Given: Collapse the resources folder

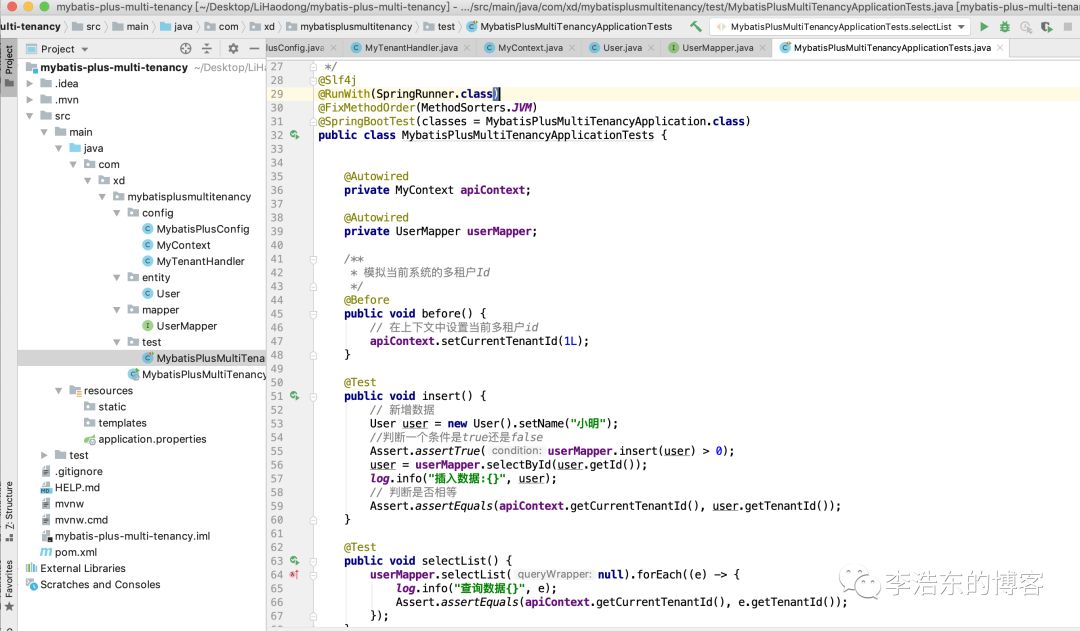Looking at the screenshot, I should pyautogui.click(x=59, y=391).
